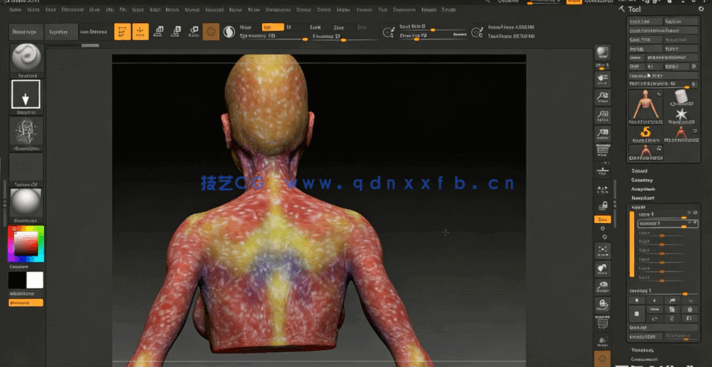The height and width of the screenshot is (367, 712).
Task: Click the Save As button in Tool palette
Action: (680, 21)
